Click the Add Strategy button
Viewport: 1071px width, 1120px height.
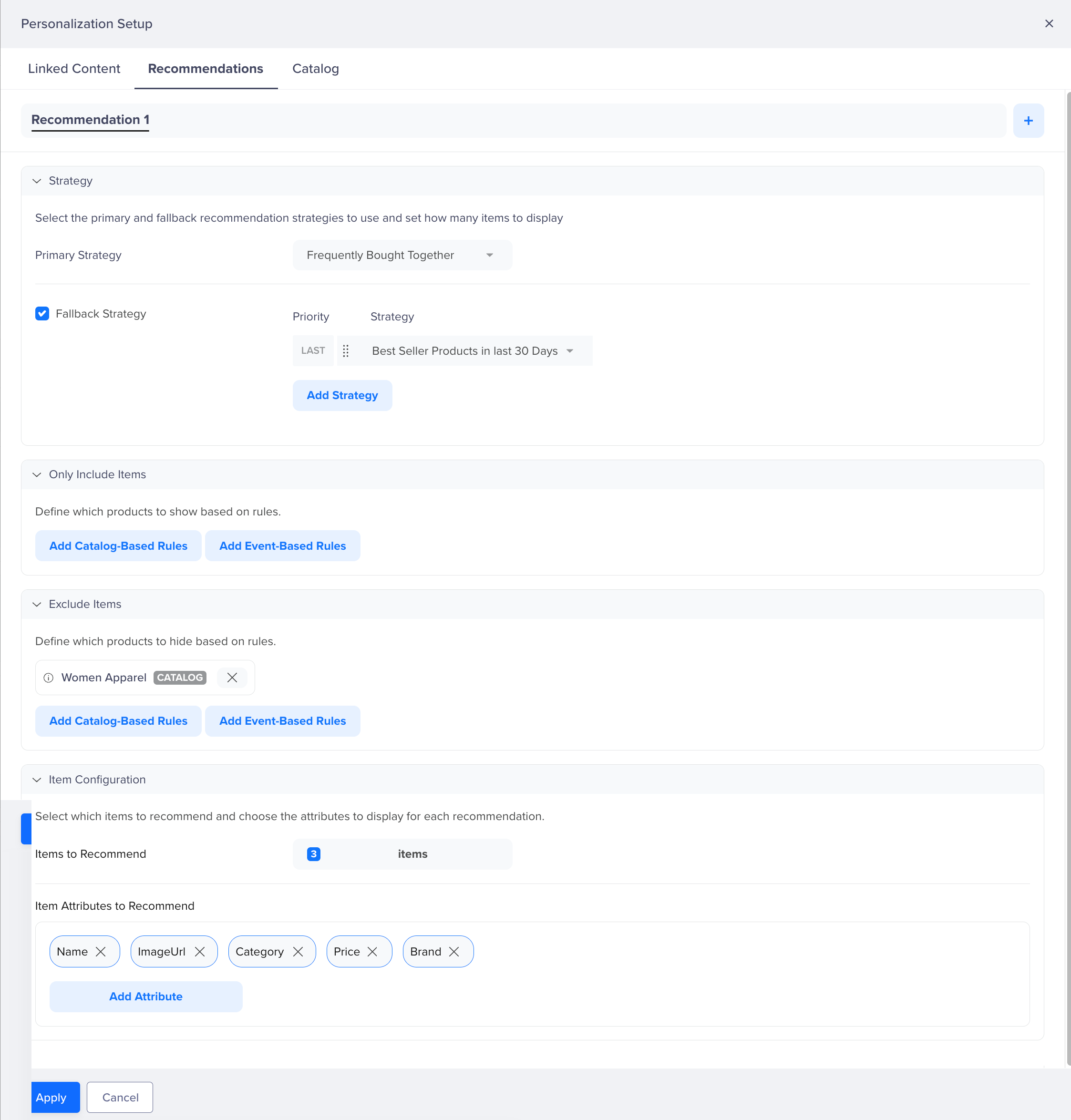click(342, 395)
